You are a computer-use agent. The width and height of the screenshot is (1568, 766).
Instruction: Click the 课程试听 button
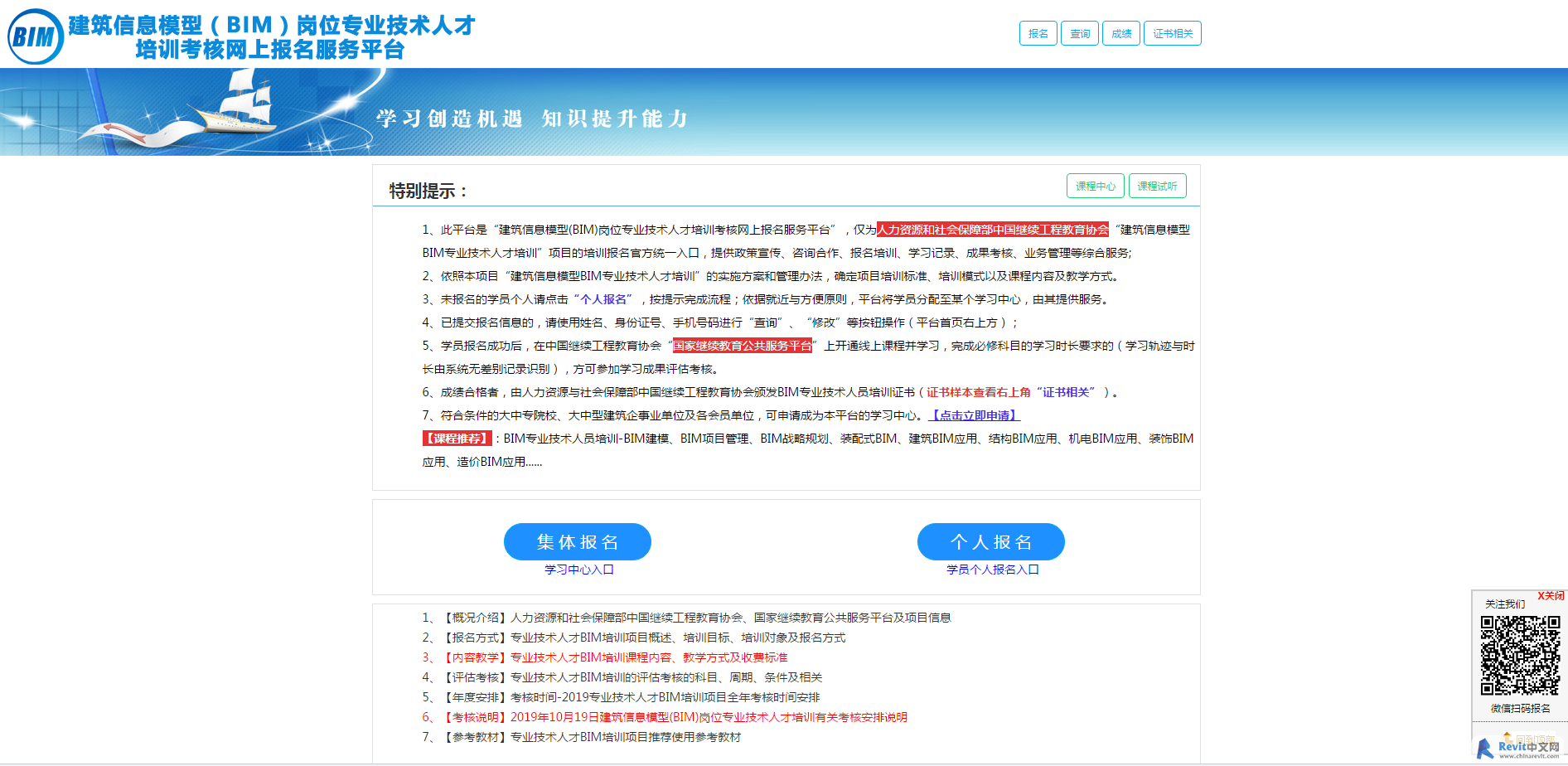(x=1157, y=186)
